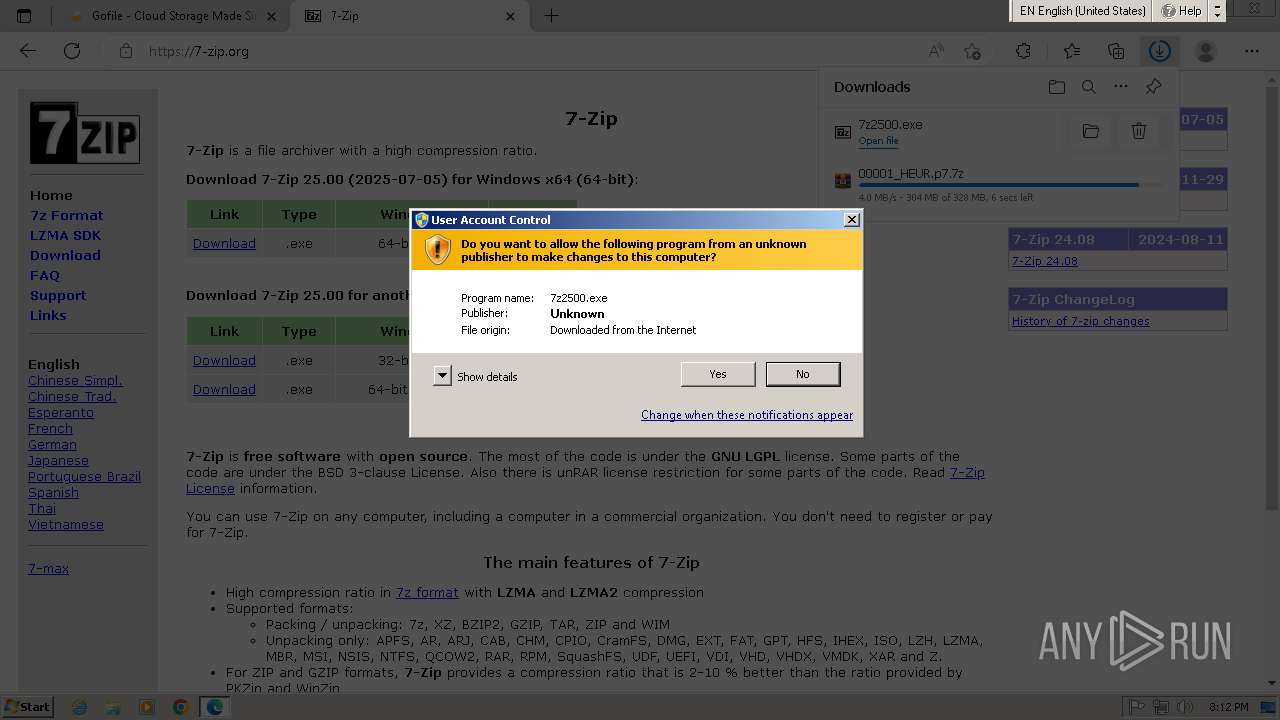Click the site info lock icon
Image resolution: width=1280 pixels, height=720 pixels.
tap(125, 51)
